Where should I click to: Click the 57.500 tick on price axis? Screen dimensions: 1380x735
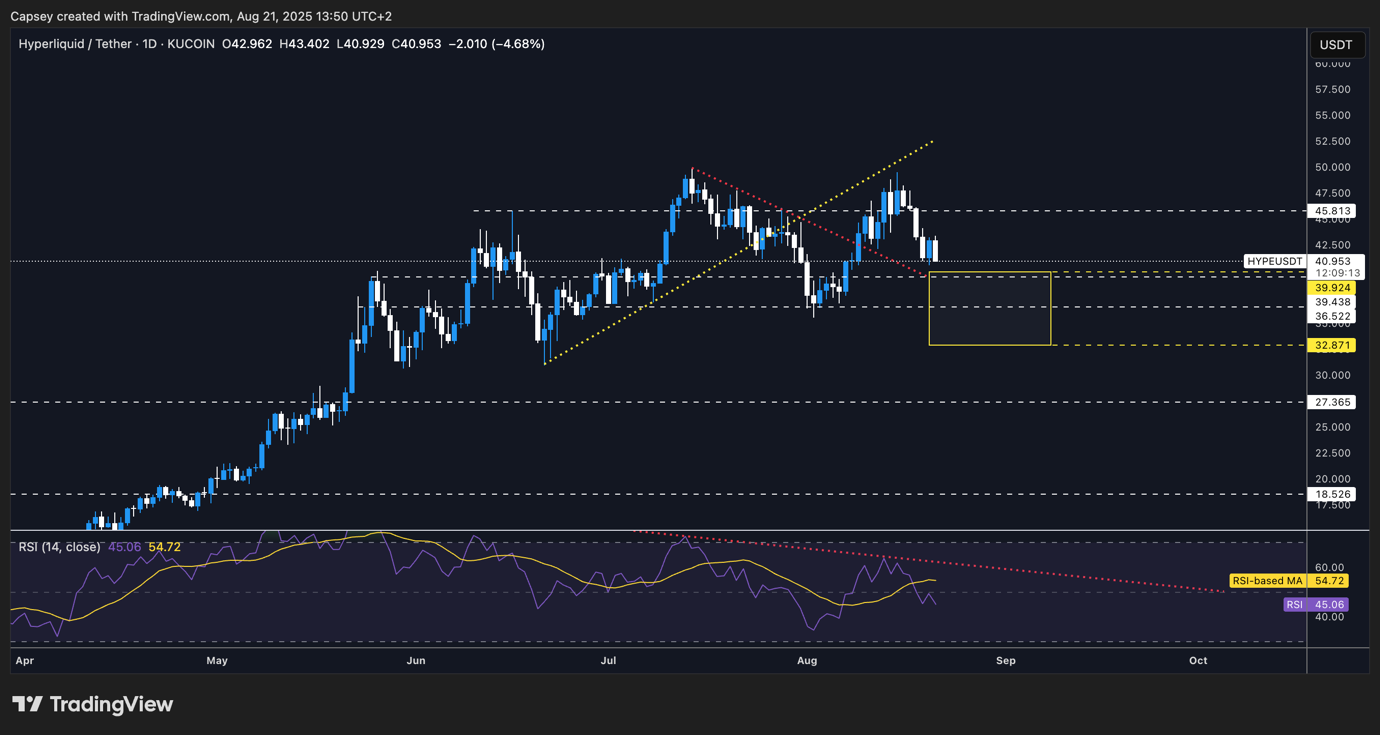(1333, 90)
